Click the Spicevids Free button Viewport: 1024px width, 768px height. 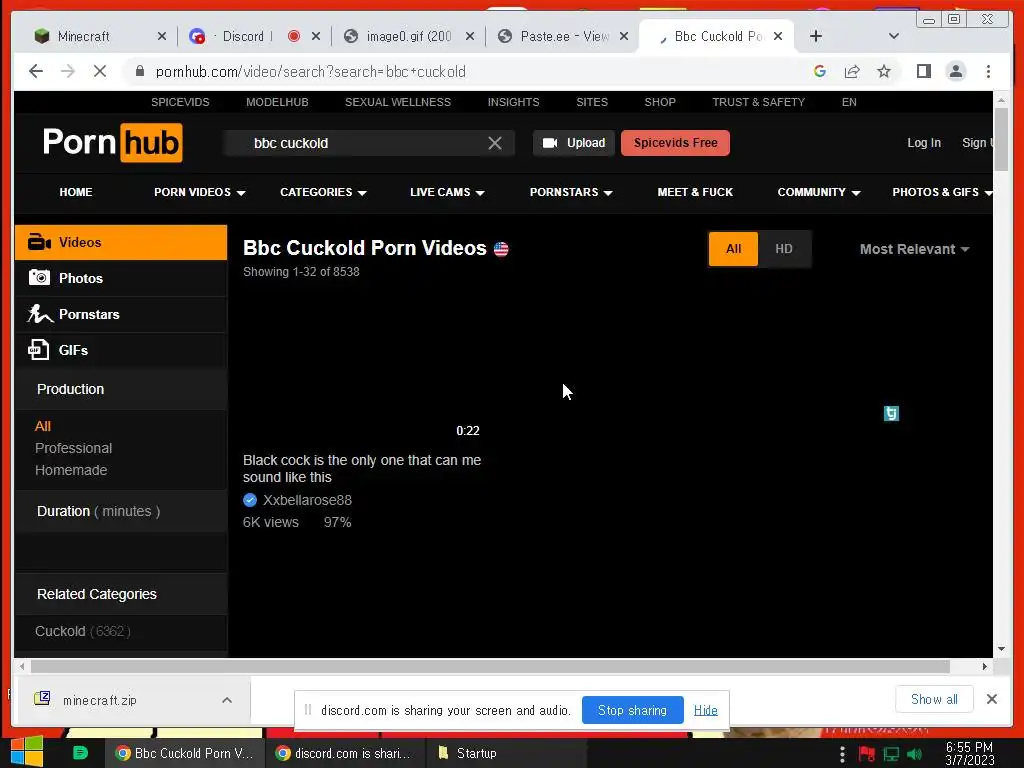click(x=675, y=143)
